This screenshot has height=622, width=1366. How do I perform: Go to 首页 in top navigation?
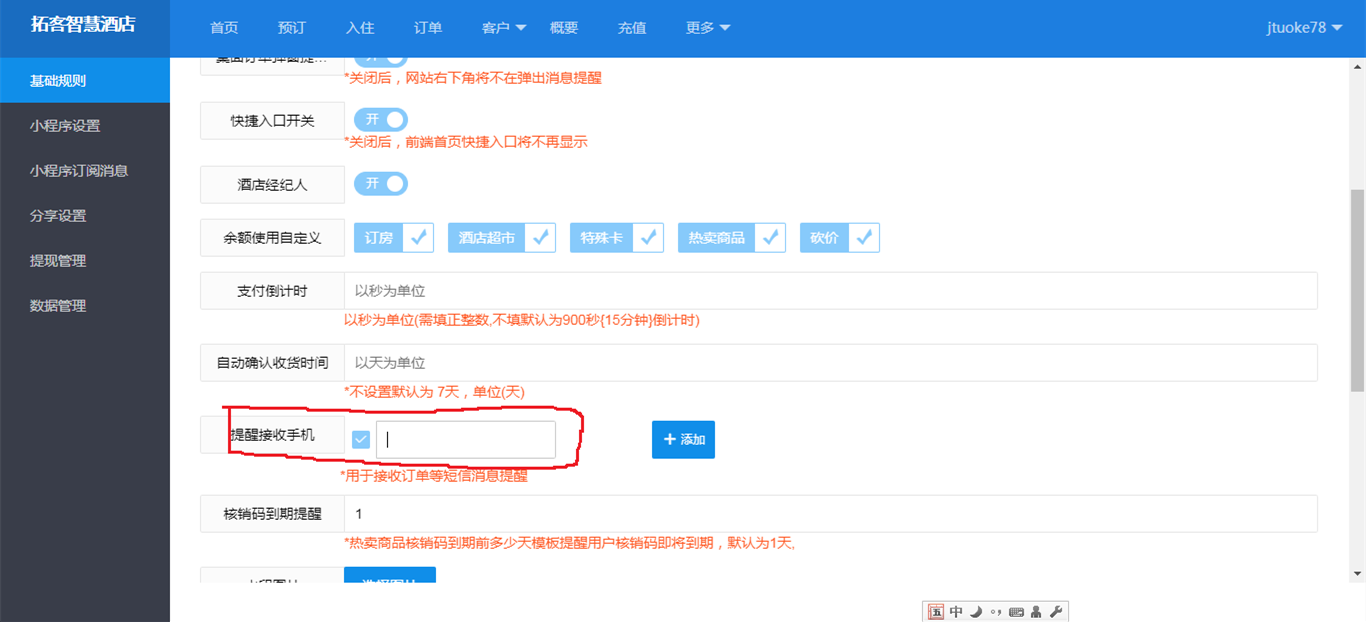pos(224,28)
